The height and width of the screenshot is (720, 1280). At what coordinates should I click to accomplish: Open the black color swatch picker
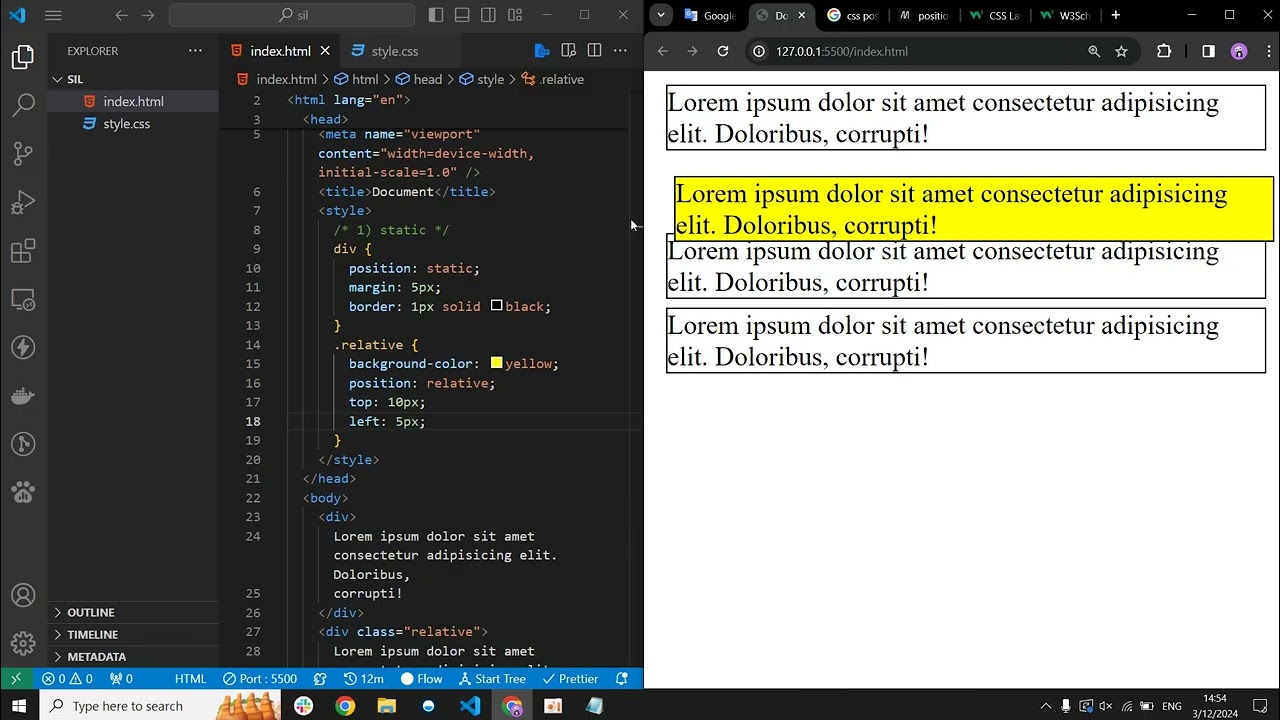pyautogui.click(x=496, y=306)
